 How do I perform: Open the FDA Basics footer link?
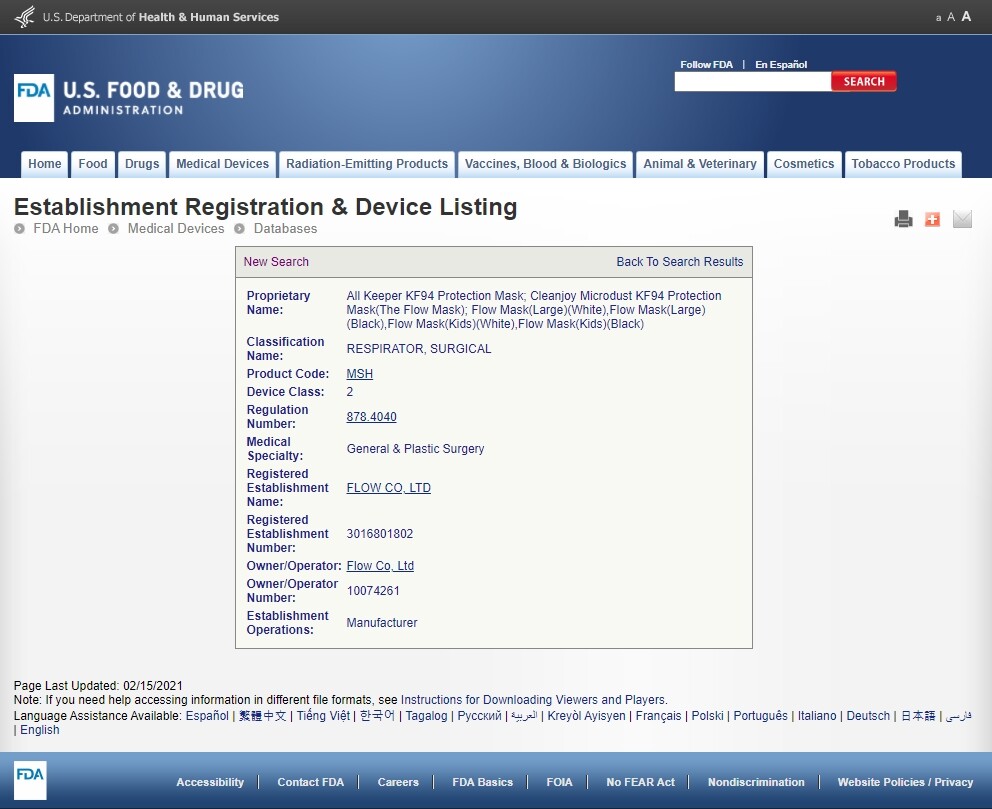483,782
